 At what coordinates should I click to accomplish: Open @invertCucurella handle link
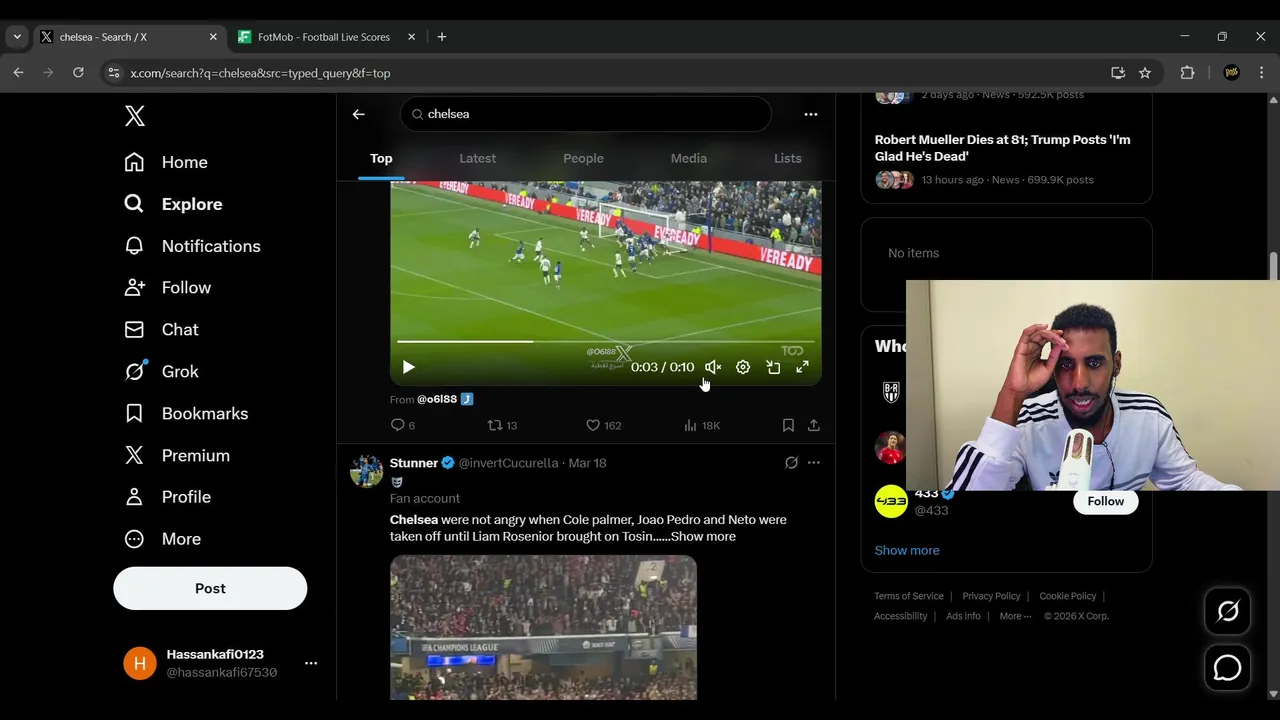508,463
